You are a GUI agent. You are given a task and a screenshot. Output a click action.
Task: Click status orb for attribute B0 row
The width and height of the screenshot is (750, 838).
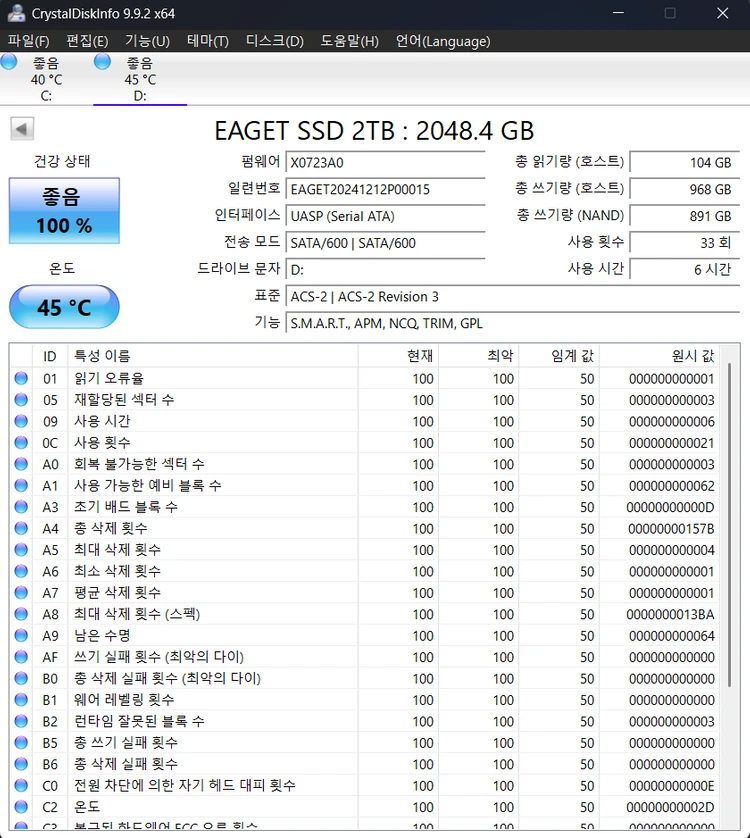pos(21,678)
